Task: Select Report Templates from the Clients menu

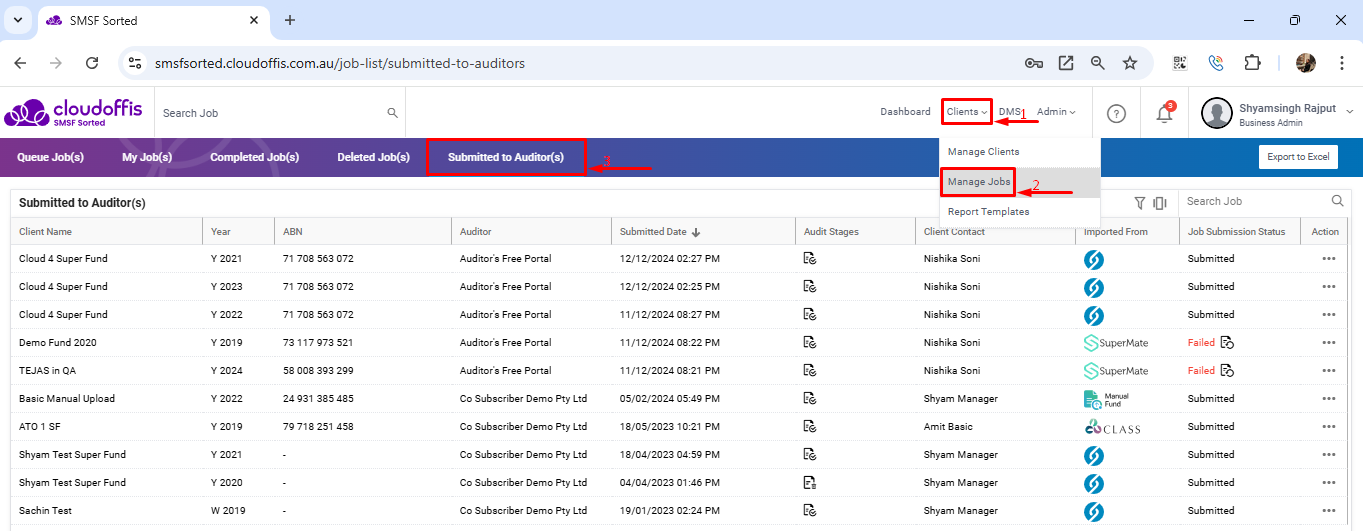Action: [1020, 212]
